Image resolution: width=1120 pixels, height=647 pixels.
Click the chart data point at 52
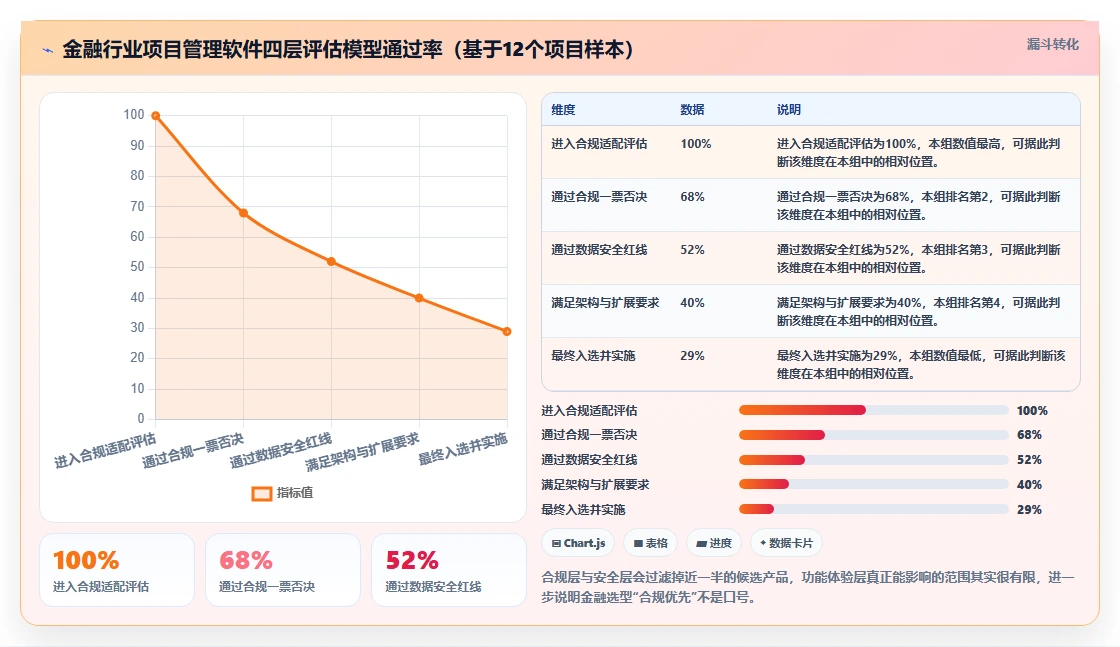pyautogui.click(x=331, y=261)
